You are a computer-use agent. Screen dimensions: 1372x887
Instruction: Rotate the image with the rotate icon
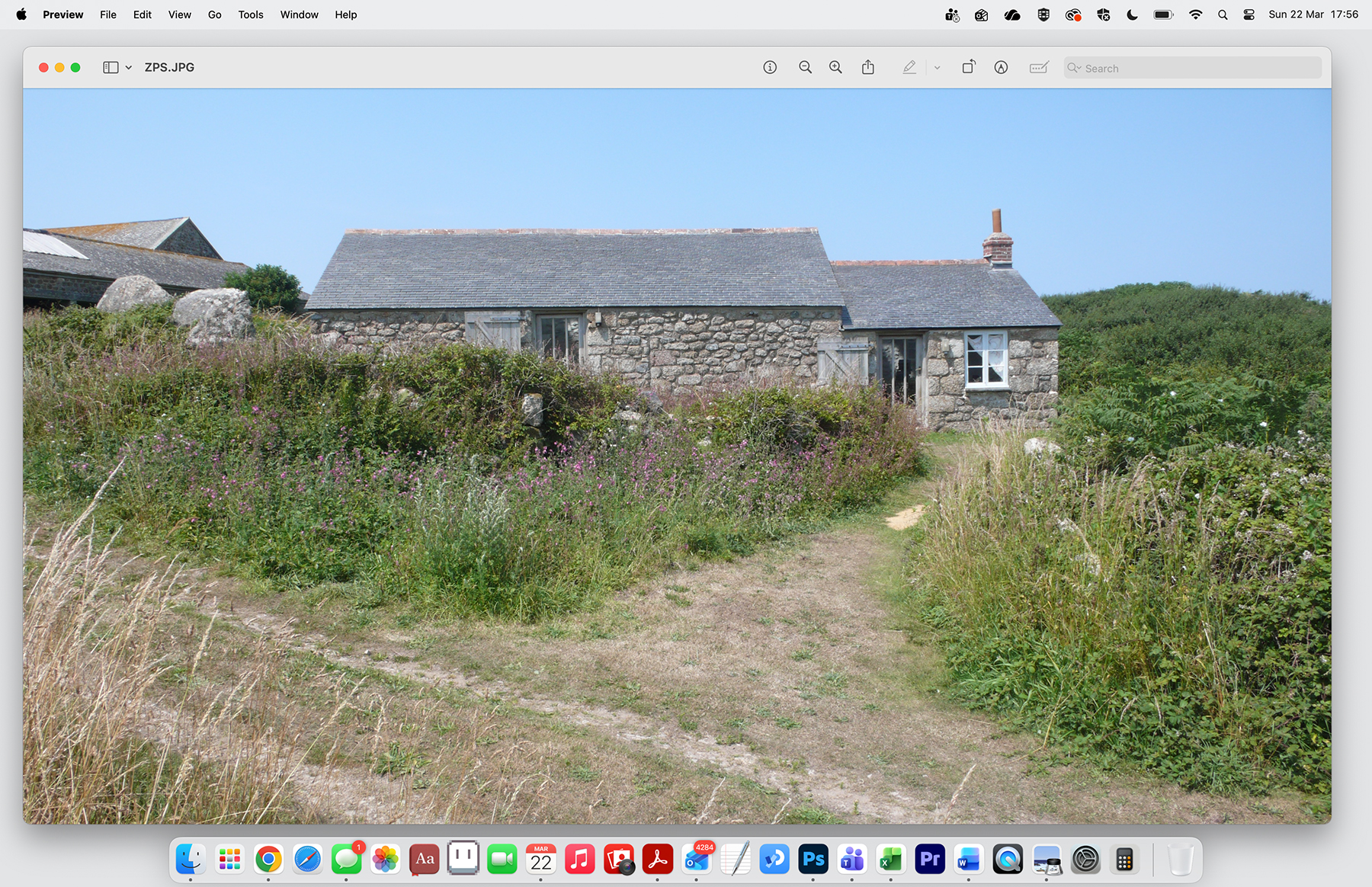pyautogui.click(x=969, y=67)
